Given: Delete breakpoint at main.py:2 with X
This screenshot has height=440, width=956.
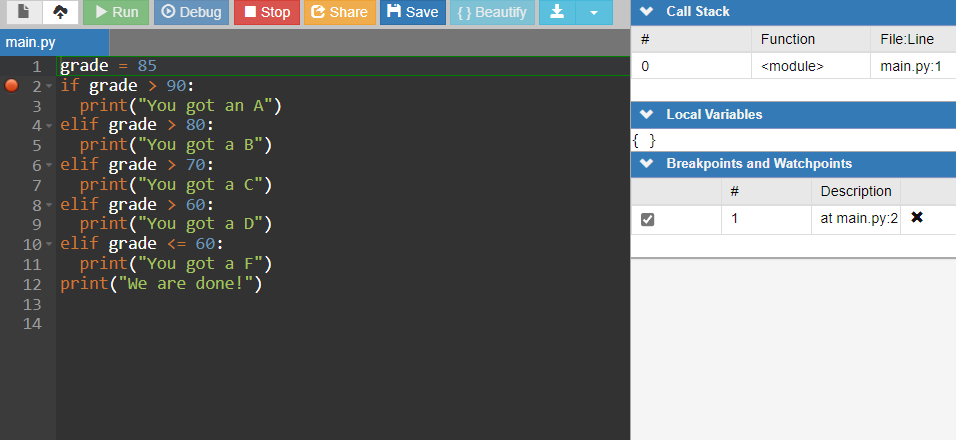Looking at the screenshot, I should [917, 218].
